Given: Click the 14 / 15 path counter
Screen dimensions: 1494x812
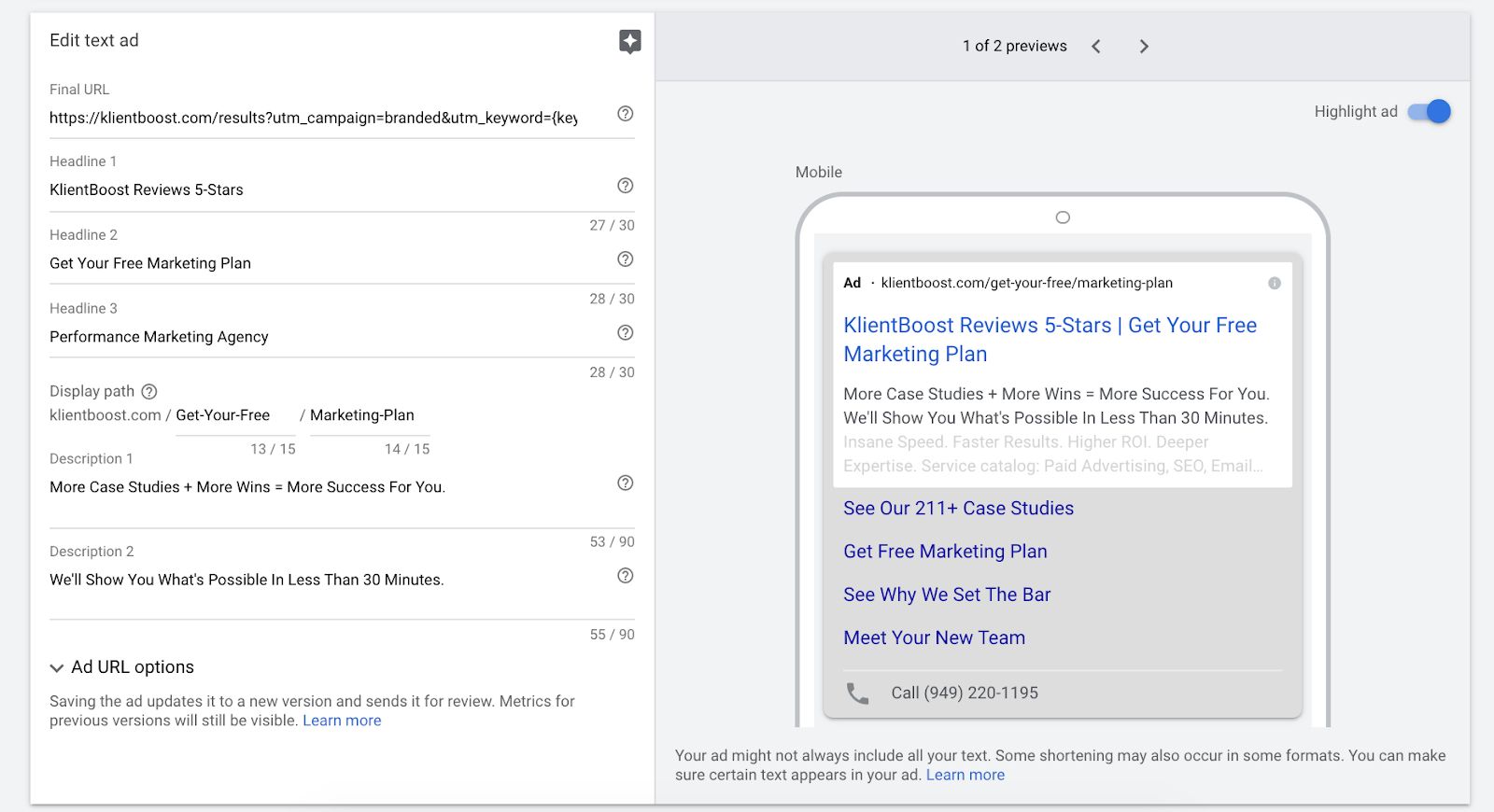Looking at the screenshot, I should click(x=408, y=450).
